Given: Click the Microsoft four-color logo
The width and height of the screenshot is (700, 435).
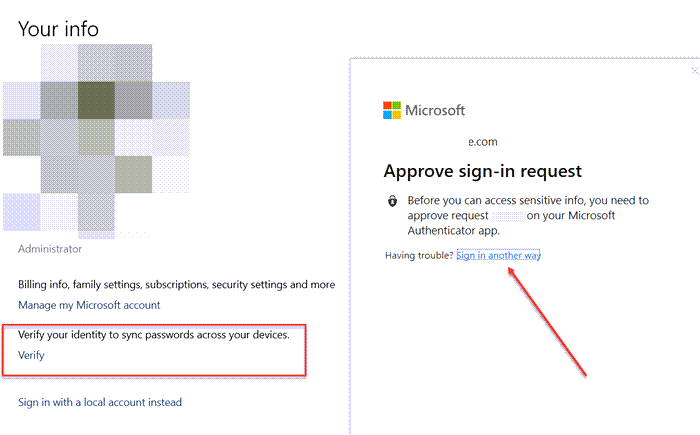Looking at the screenshot, I should pyautogui.click(x=392, y=110).
